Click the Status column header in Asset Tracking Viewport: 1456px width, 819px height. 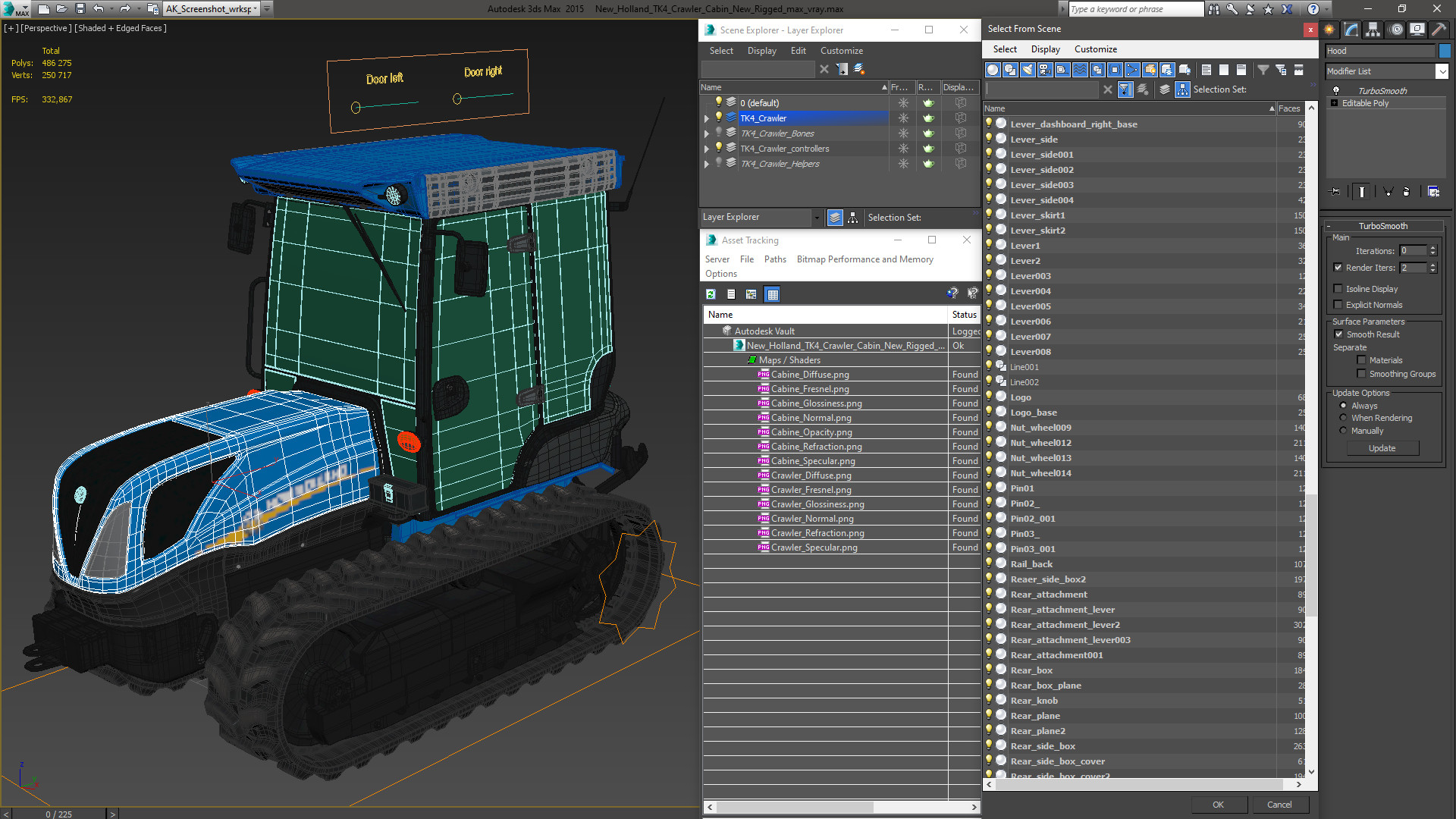click(x=964, y=315)
